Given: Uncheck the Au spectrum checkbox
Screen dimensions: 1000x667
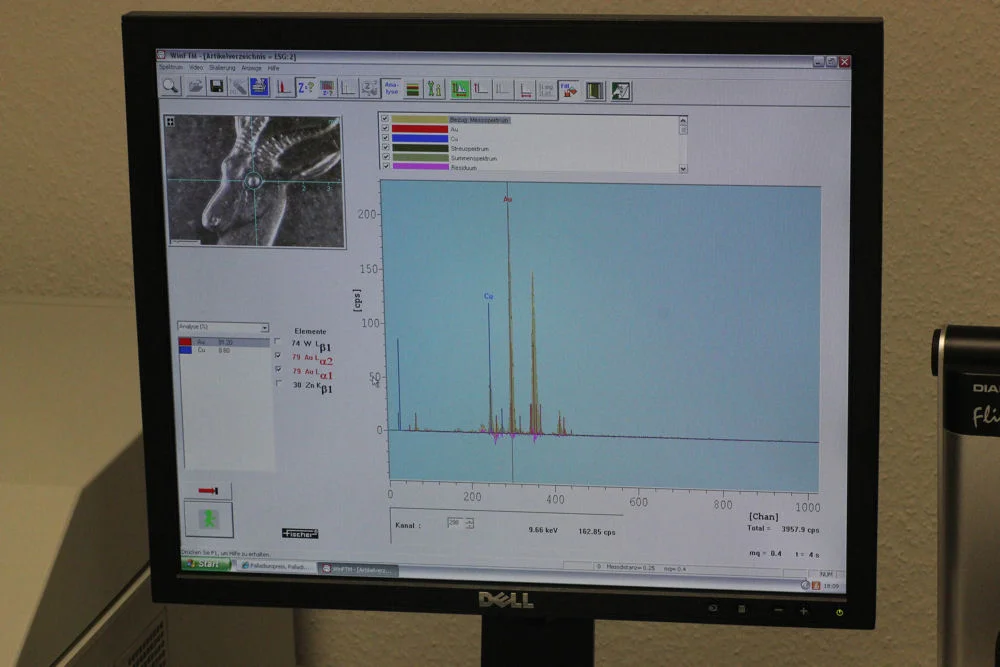Looking at the screenshot, I should pyautogui.click(x=385, y=128).
